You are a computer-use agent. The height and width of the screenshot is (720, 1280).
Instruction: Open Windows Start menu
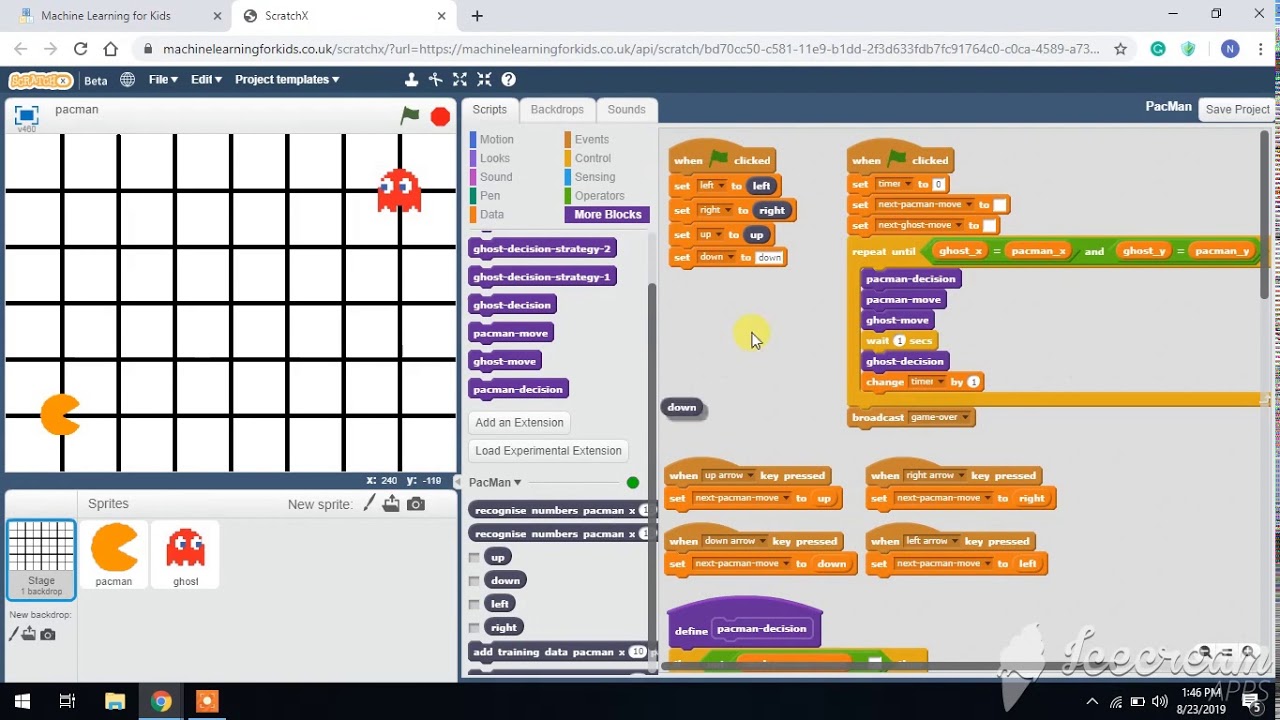(x=22, y=701)
